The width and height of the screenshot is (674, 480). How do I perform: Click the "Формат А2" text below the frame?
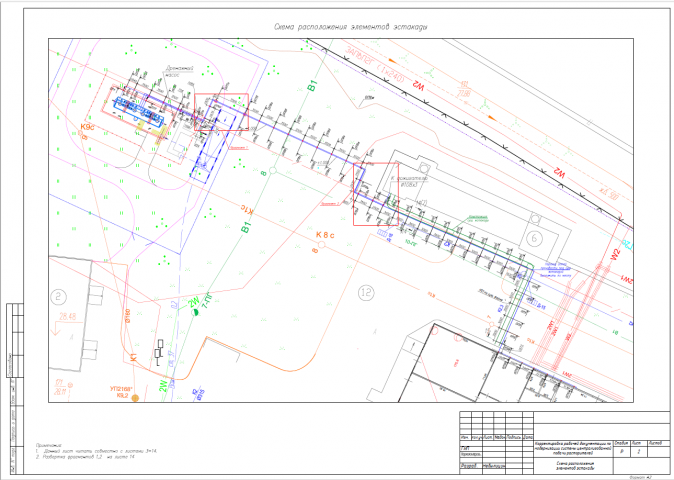point(640,477)
